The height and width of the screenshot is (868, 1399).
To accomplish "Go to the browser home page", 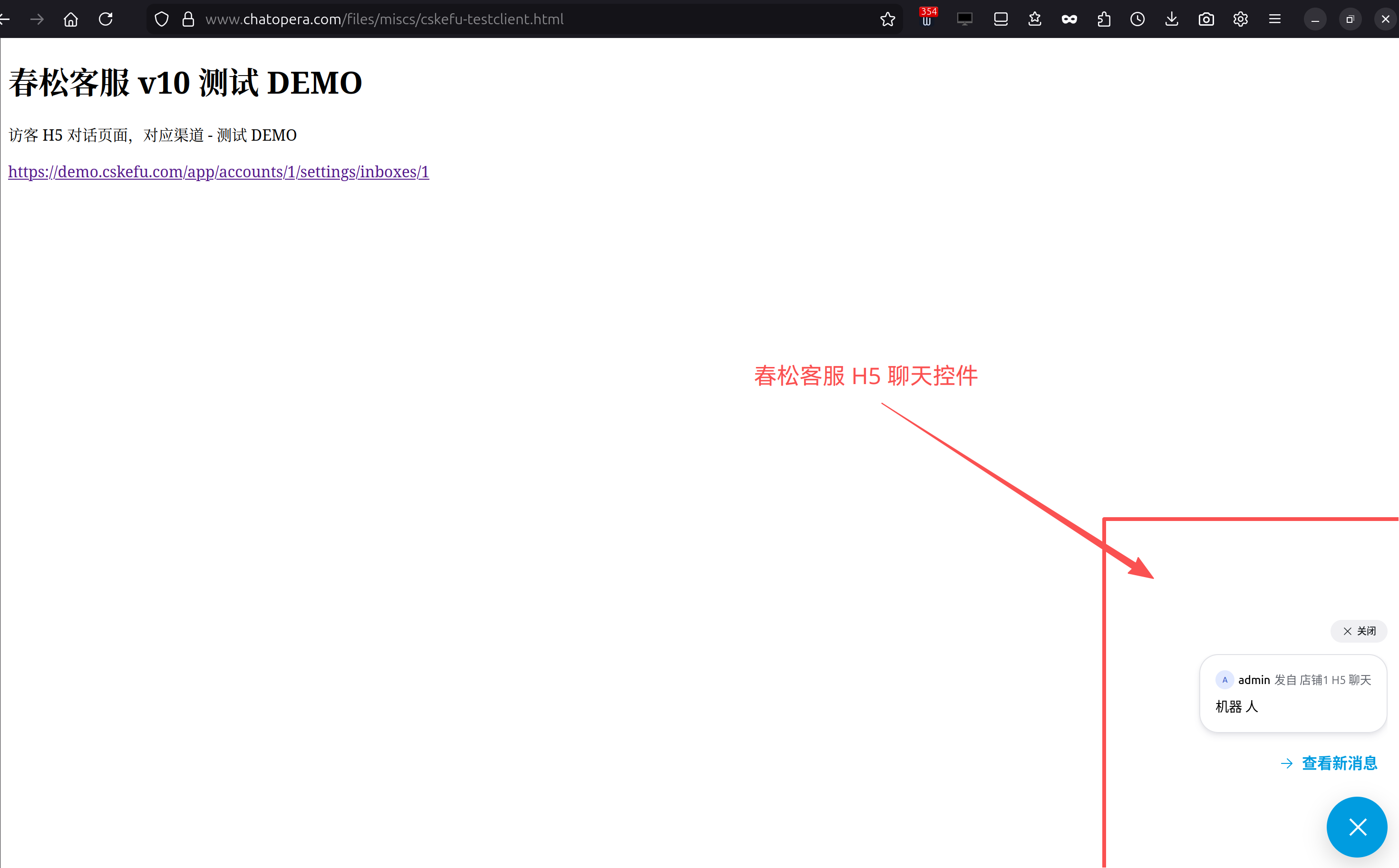I will point(71,19).
